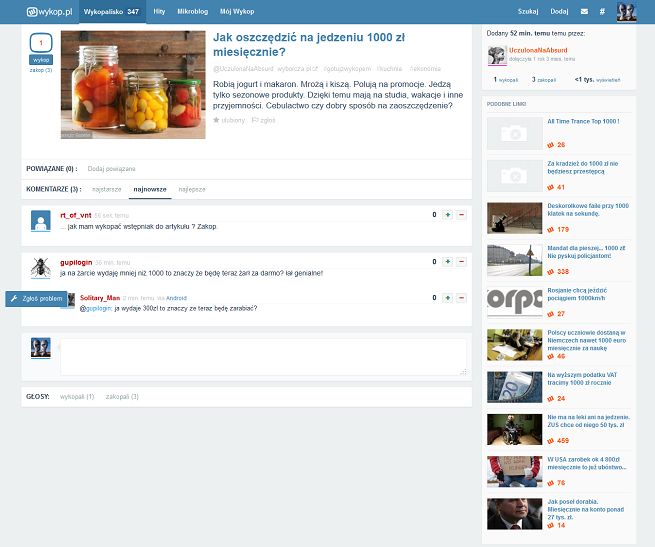This screenshot has width=655, height=547.
Task: Downvote rt_of_vnt comment with minus
Action: 461,215
